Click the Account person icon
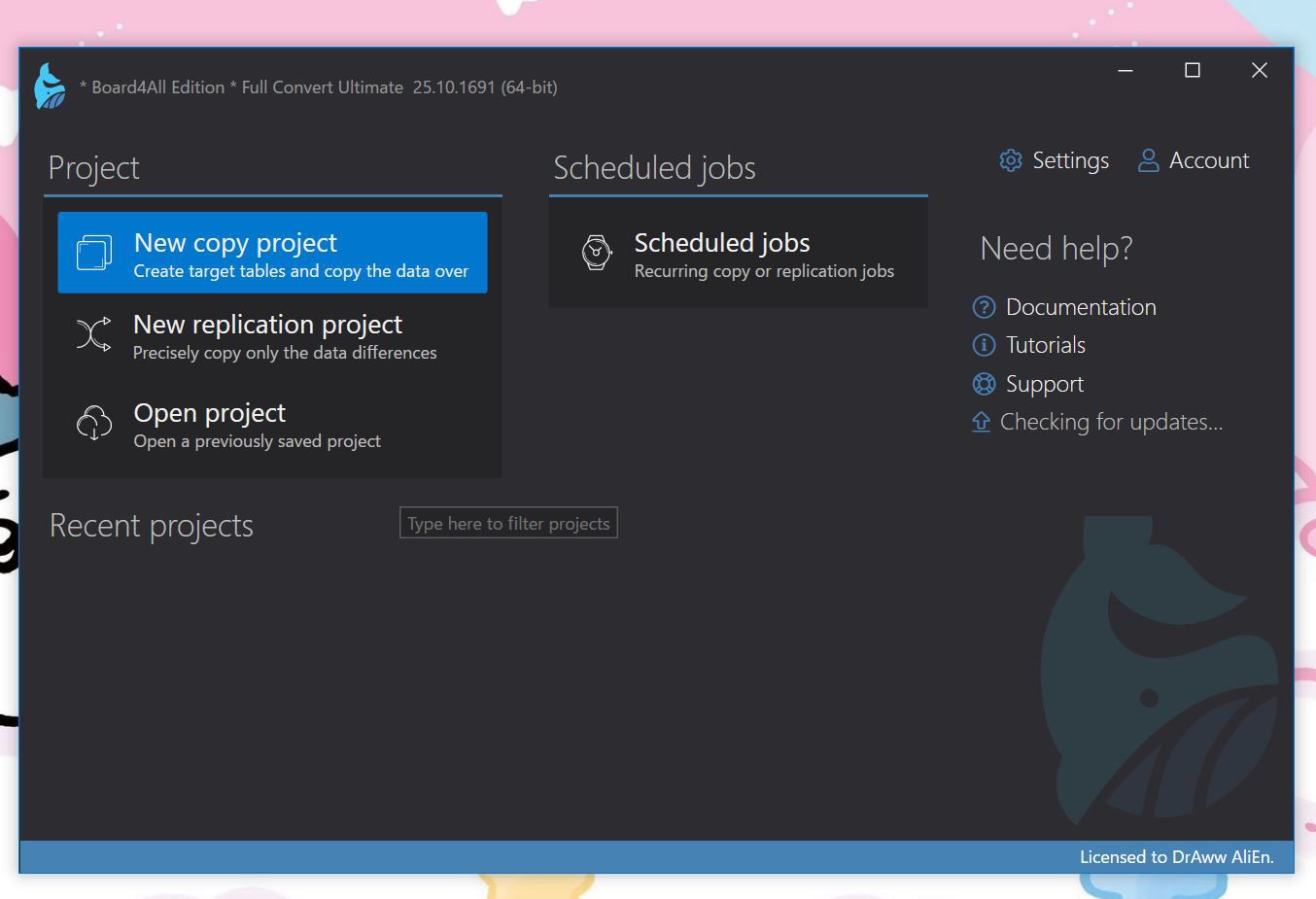 [x=1148, y=160]
